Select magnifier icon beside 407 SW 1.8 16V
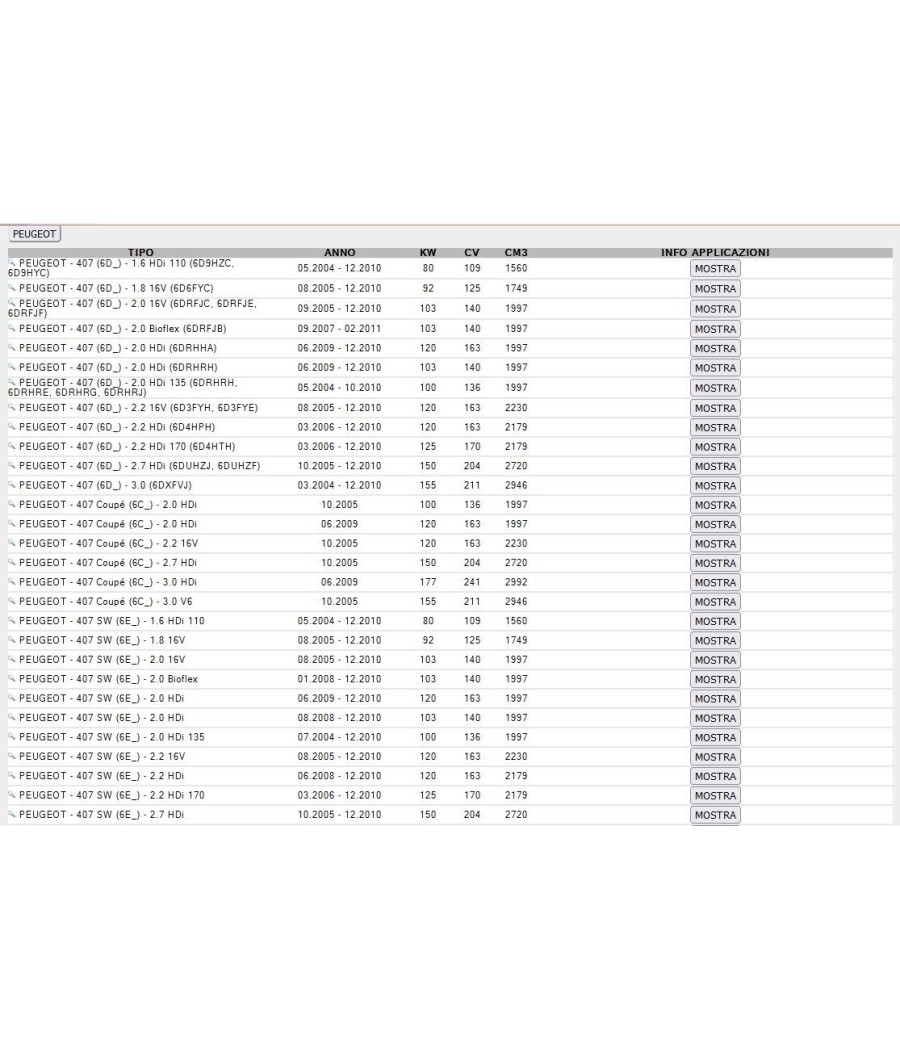900x1050 pixels. coord(12,640)
